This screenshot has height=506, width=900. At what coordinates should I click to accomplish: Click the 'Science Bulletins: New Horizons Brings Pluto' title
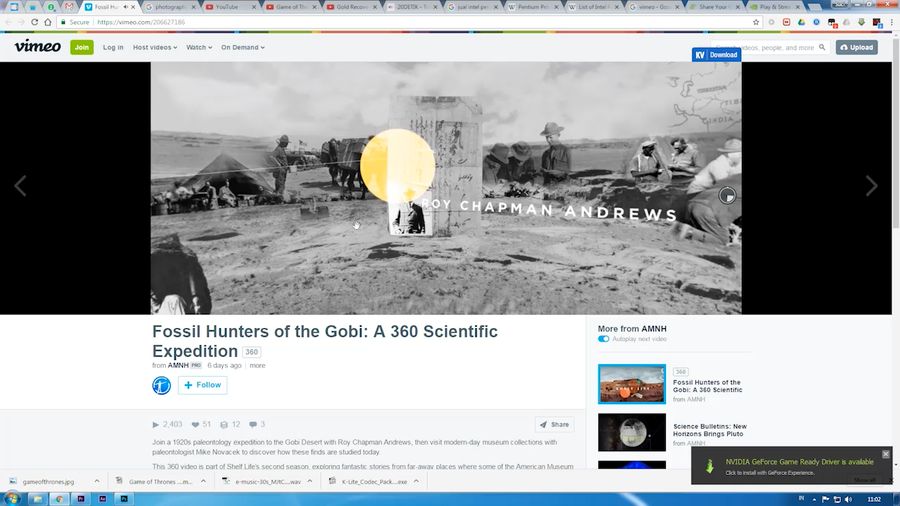[710, 430]
